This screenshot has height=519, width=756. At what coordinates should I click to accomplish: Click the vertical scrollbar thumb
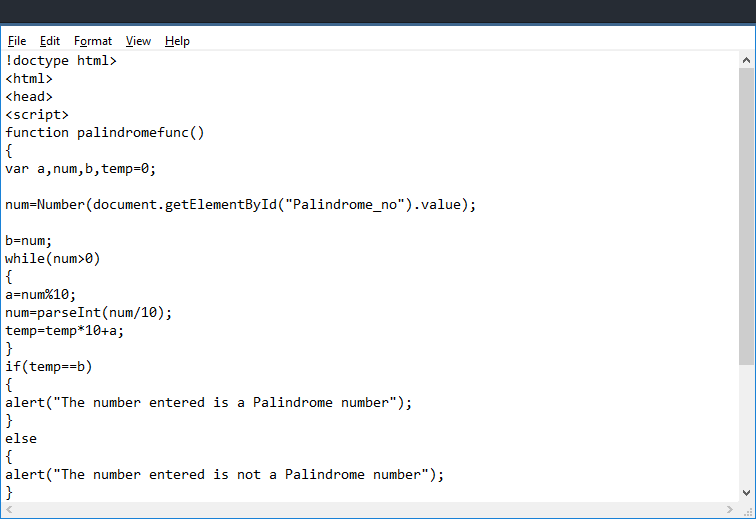(x=746, y=217)
